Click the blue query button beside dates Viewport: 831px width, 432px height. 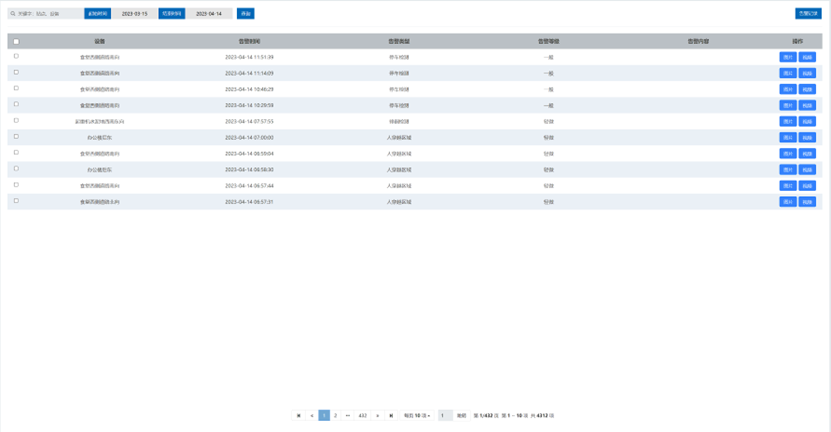(x=245, y=14)
